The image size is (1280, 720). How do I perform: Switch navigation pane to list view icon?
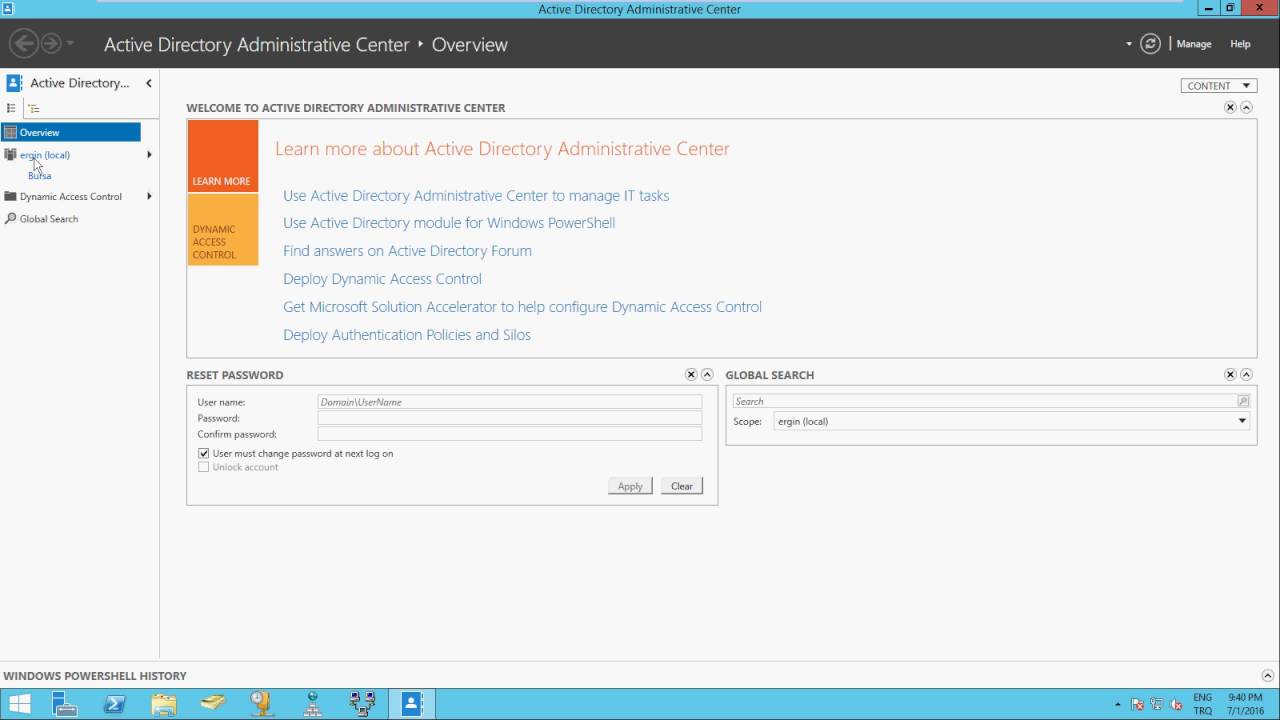tap(12, 108)
